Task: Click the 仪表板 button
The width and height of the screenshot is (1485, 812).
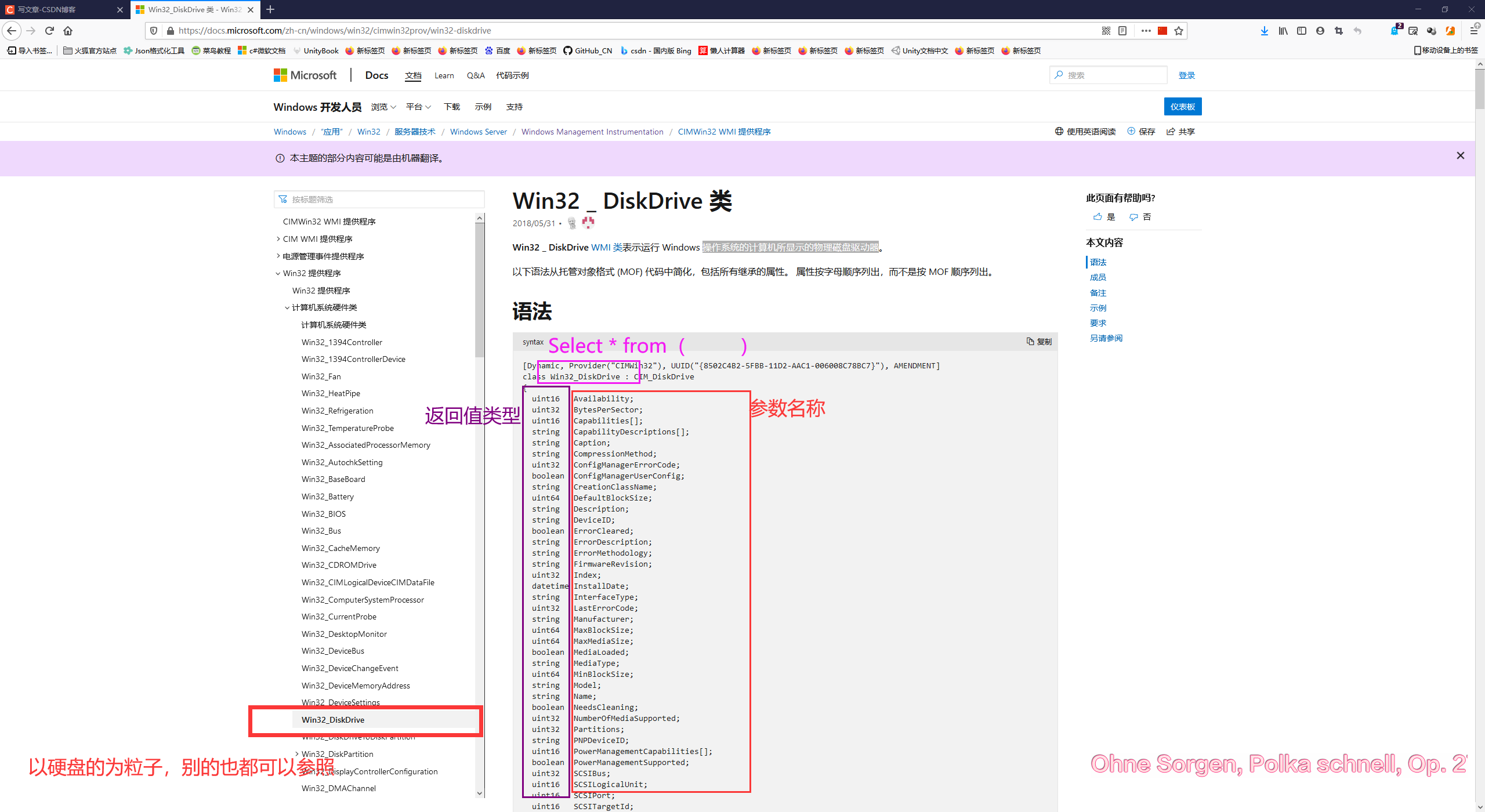Action: click(x=1182, y=106)
